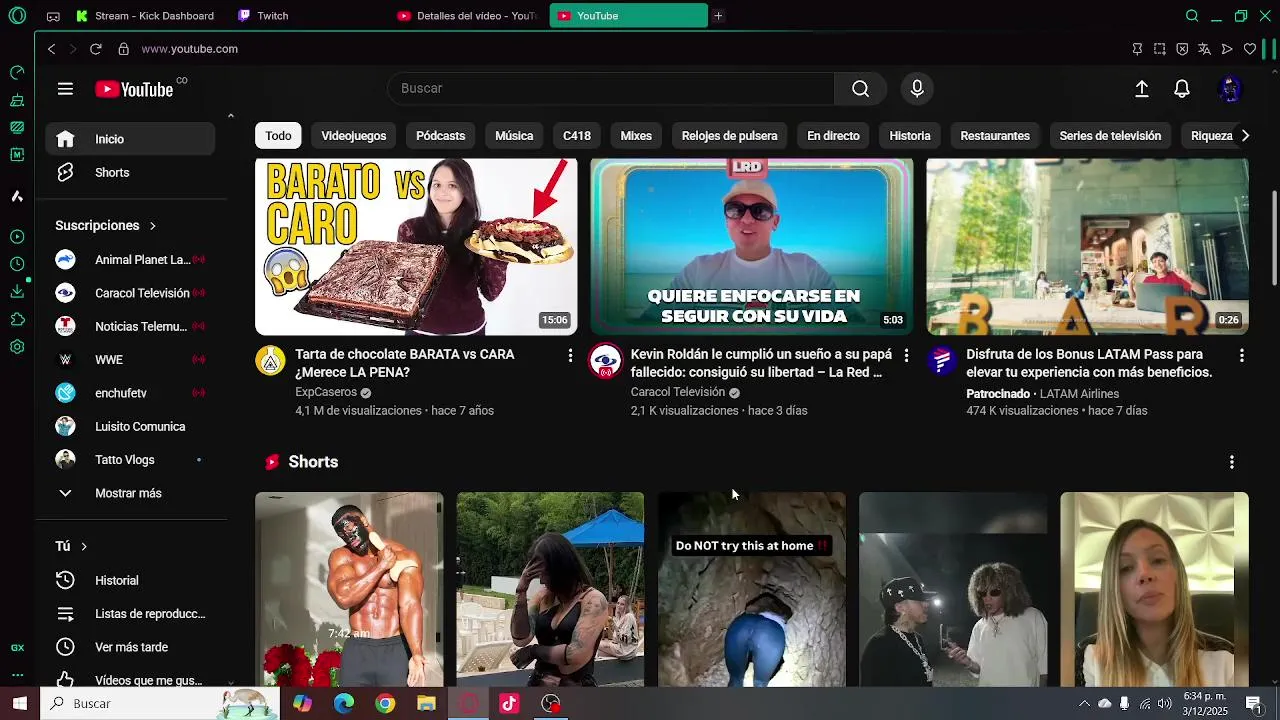Image resolution: width=1280 pixels, height=720 pixels.
Task: Open Player icon in Opera sidebar
Action: 17,237
